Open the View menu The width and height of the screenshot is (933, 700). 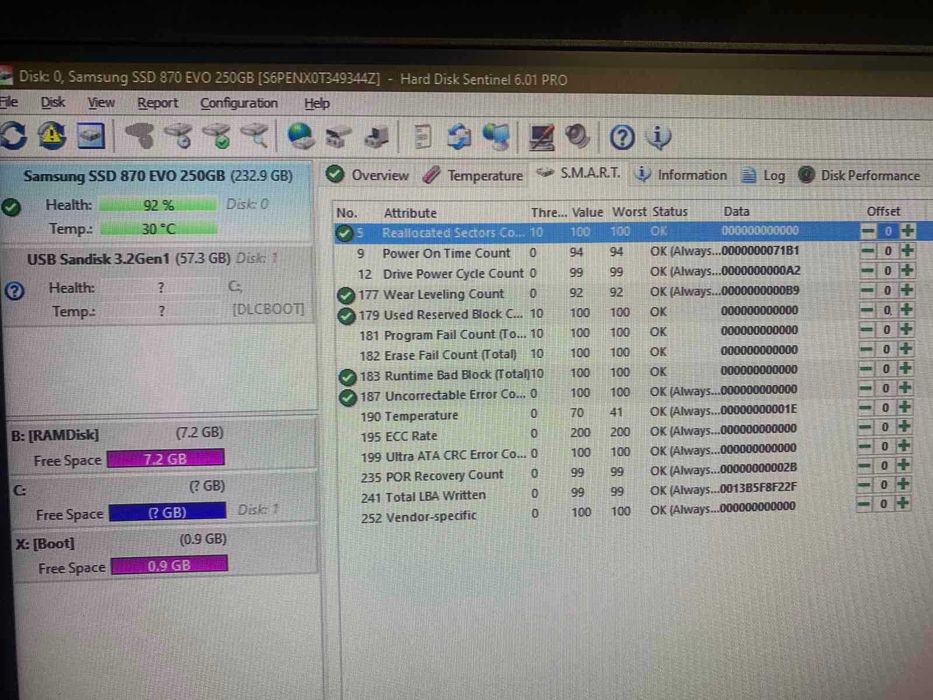101,103
